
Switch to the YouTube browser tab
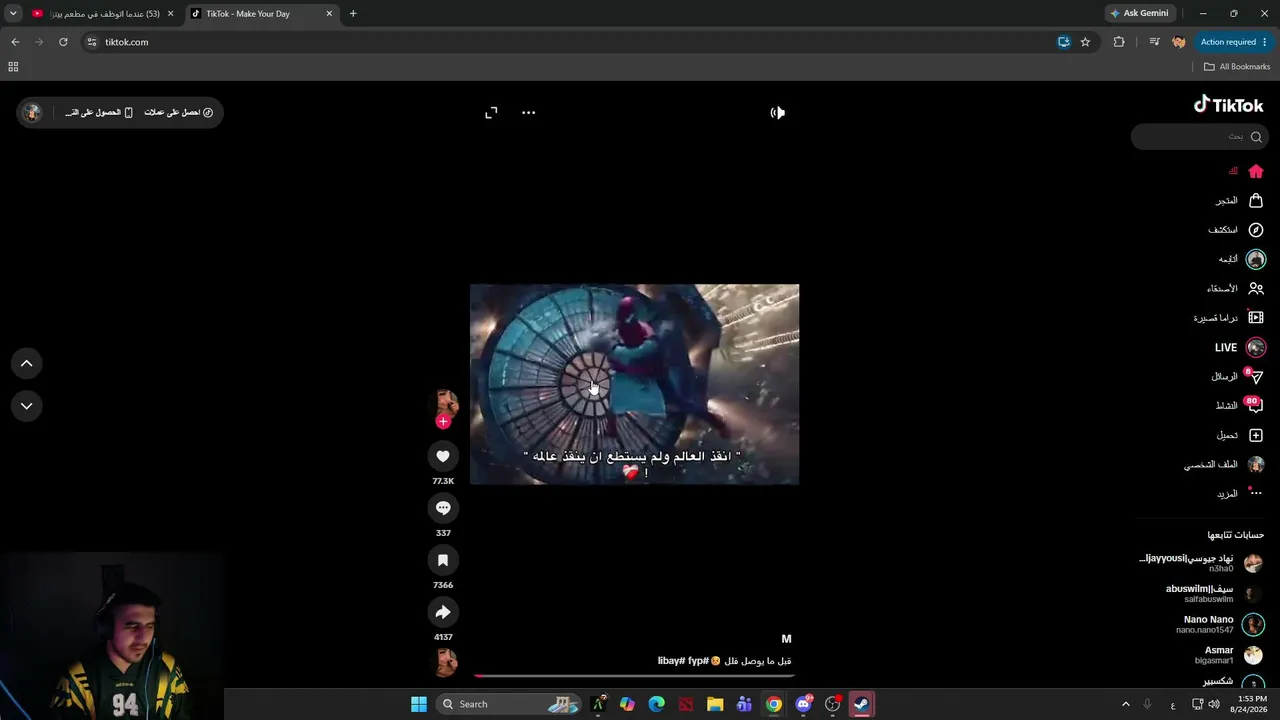[104, 14]
